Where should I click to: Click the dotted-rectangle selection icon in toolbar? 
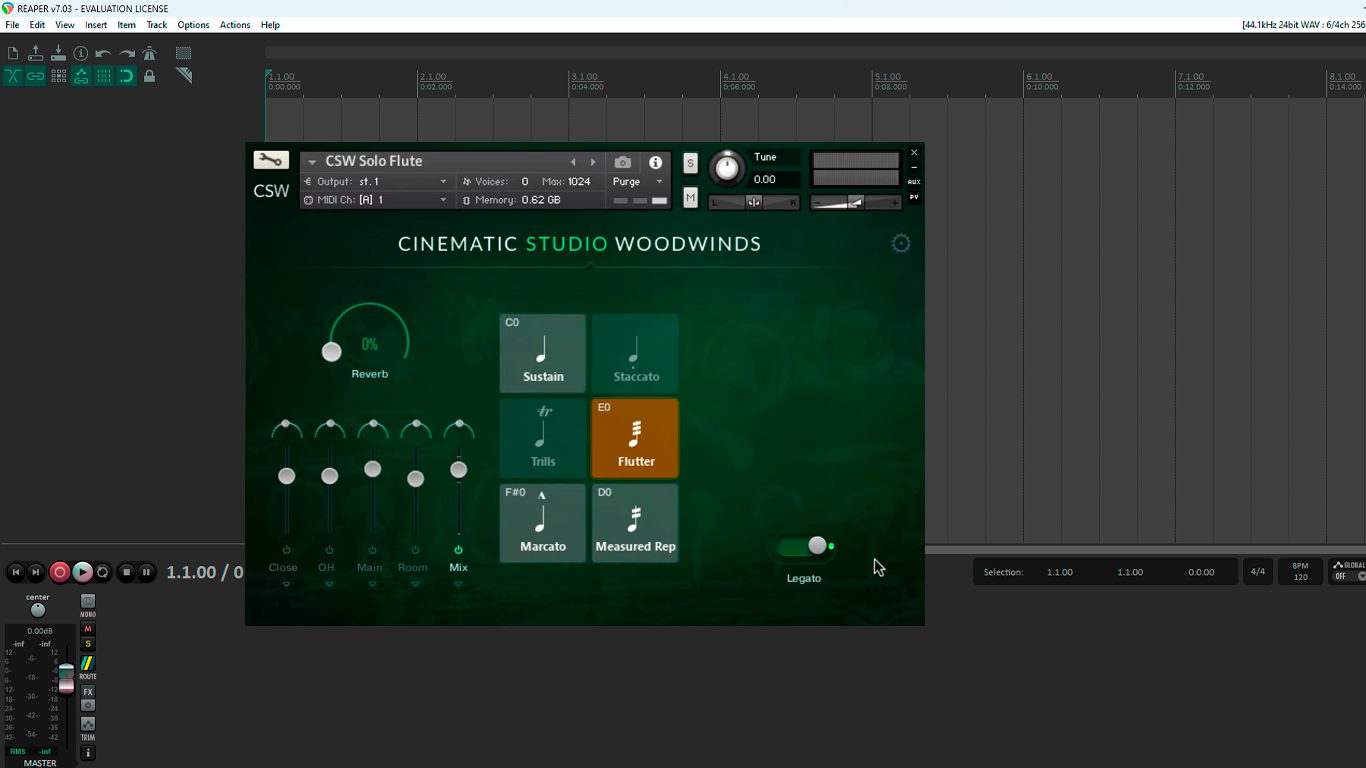click(x=183, y=53)
